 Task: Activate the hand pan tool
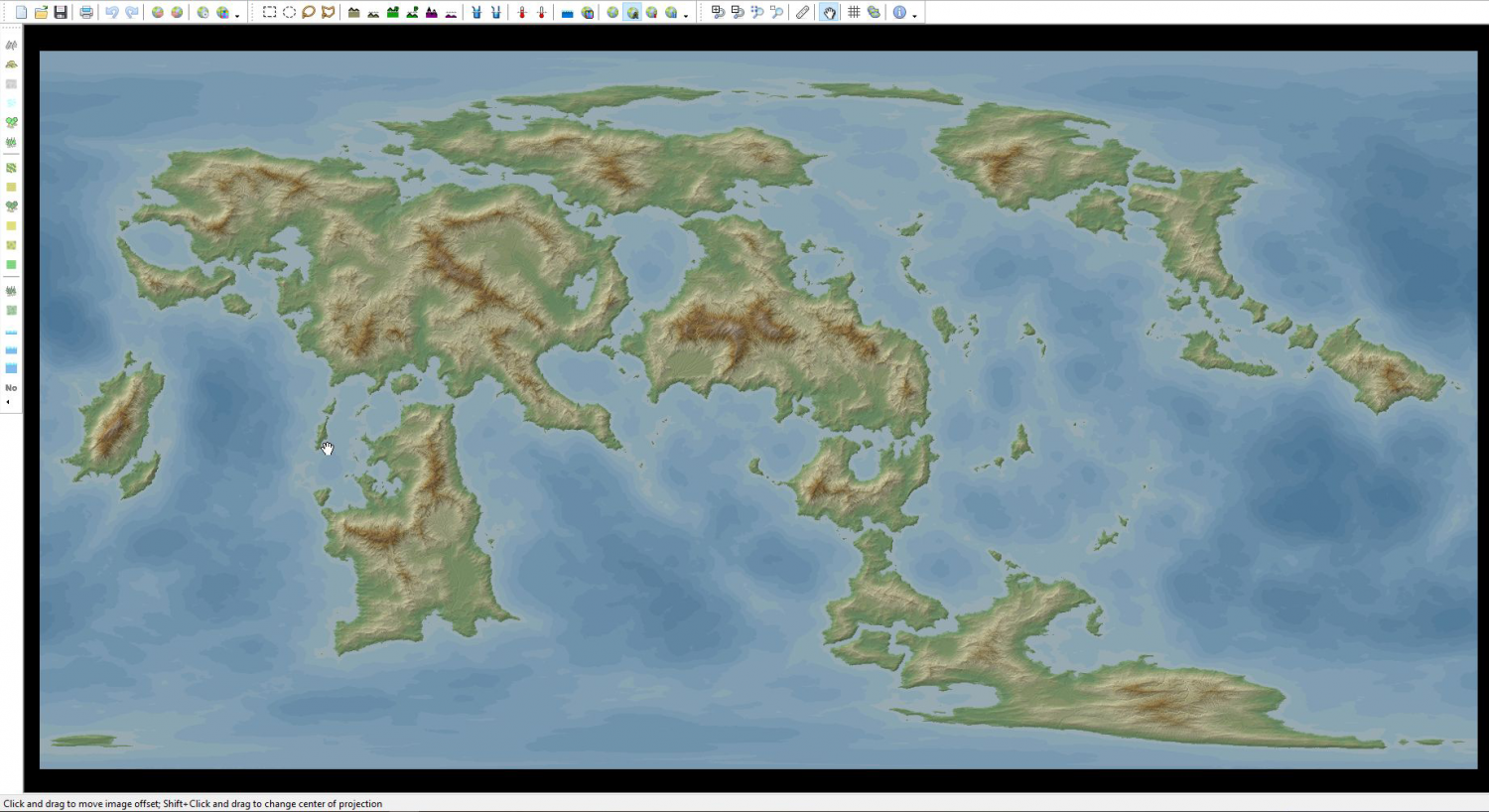(x=829, y=12)
